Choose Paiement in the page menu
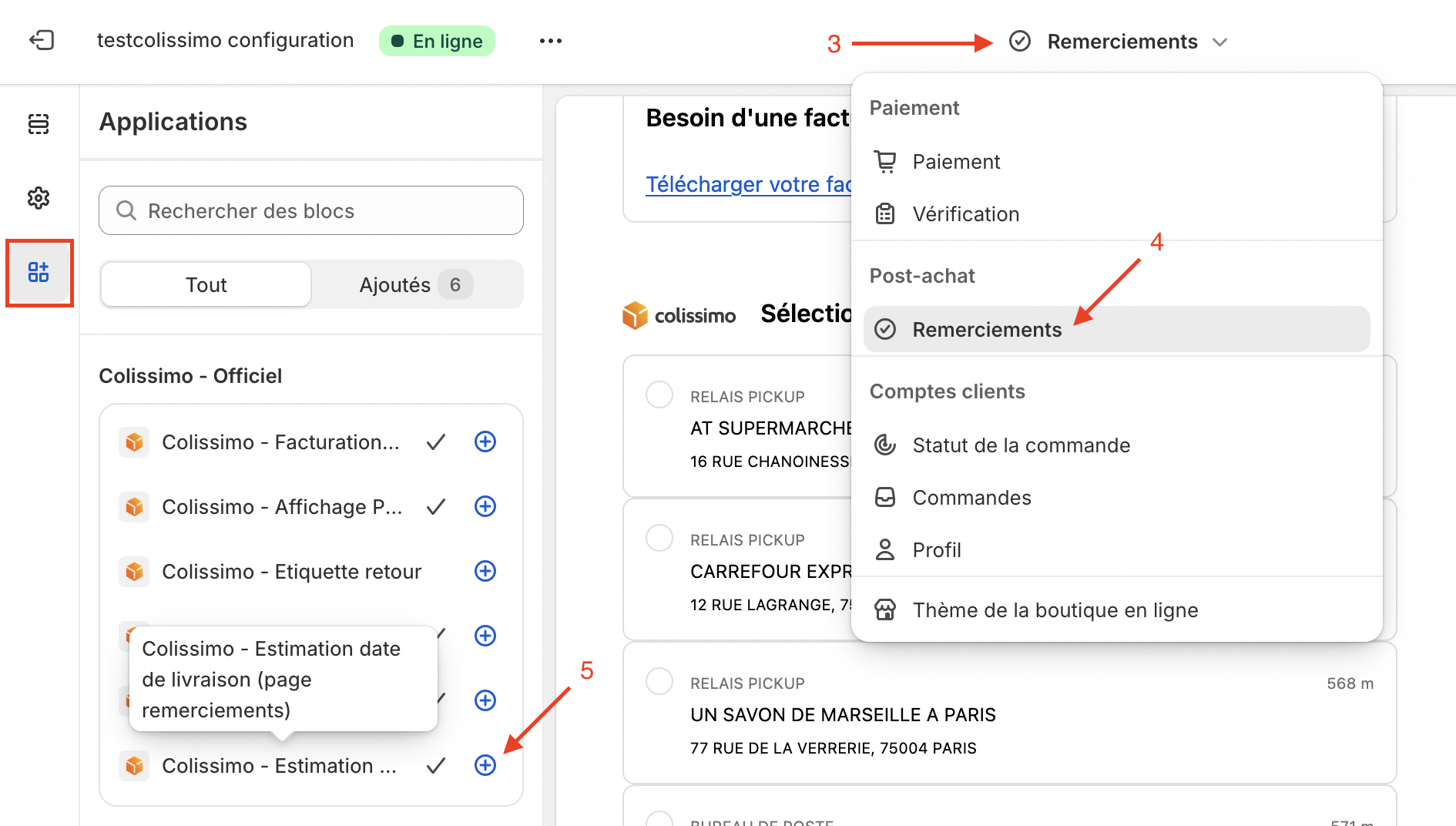This screenshot has width=1456, height=826. pyautogui.click(x=1117, y=162)
